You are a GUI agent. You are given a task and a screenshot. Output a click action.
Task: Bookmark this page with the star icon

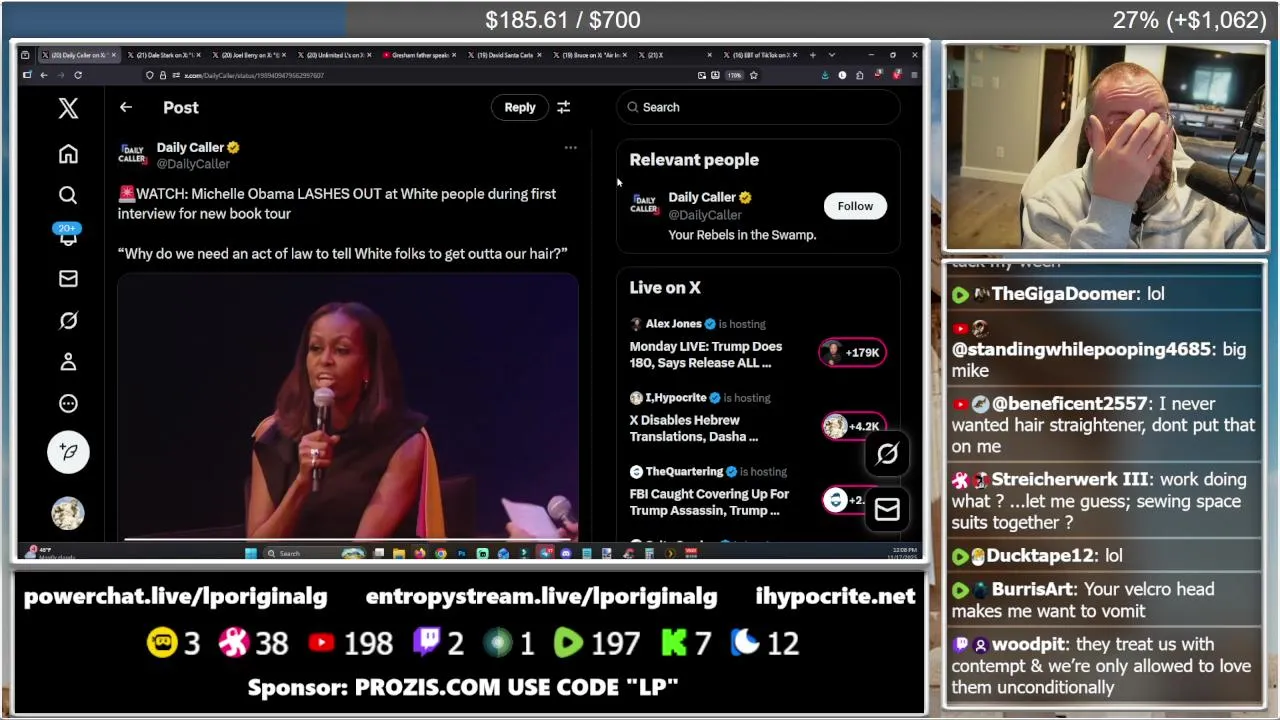754,75
